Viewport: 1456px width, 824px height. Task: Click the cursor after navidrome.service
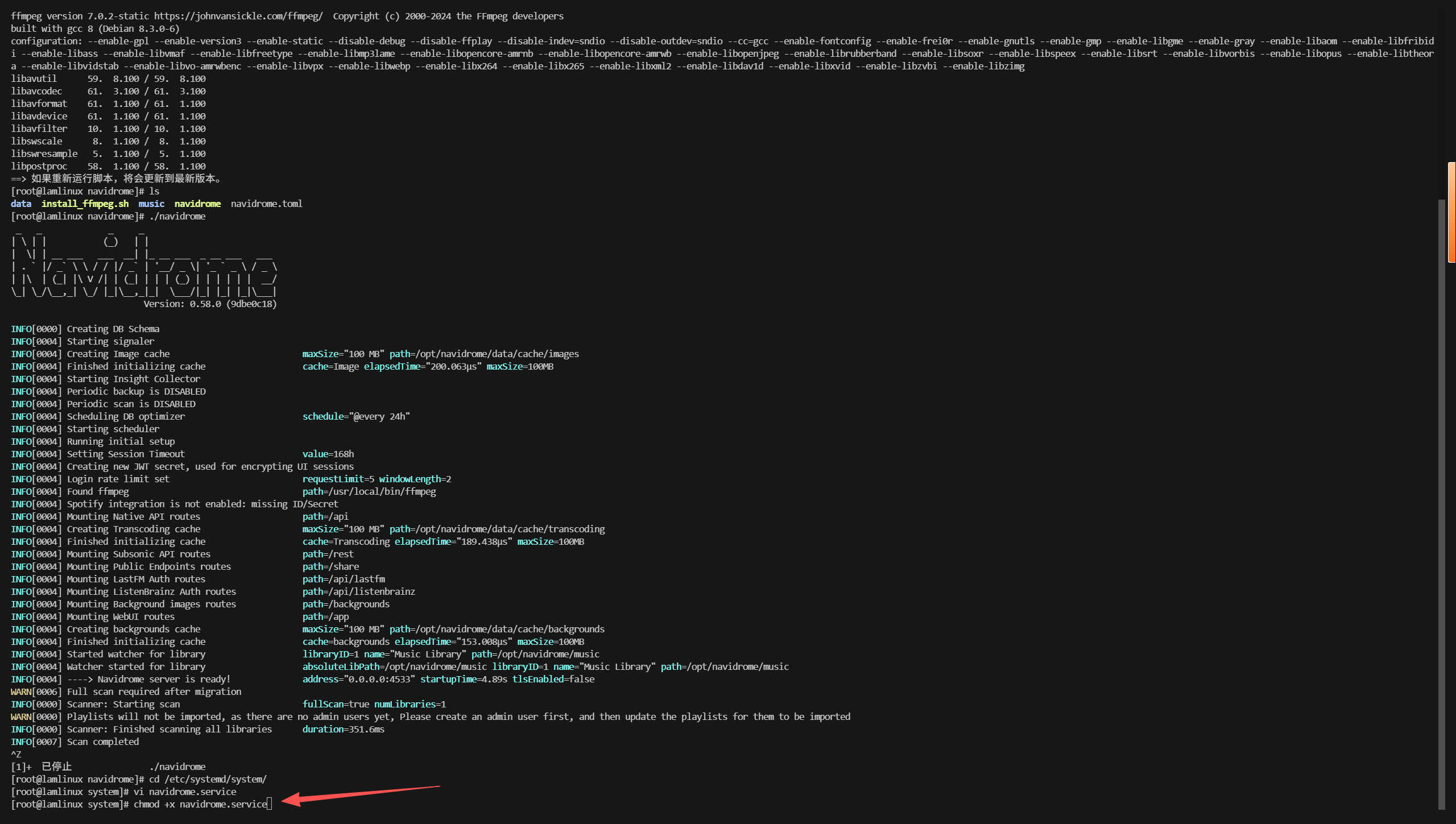point(270,804)
